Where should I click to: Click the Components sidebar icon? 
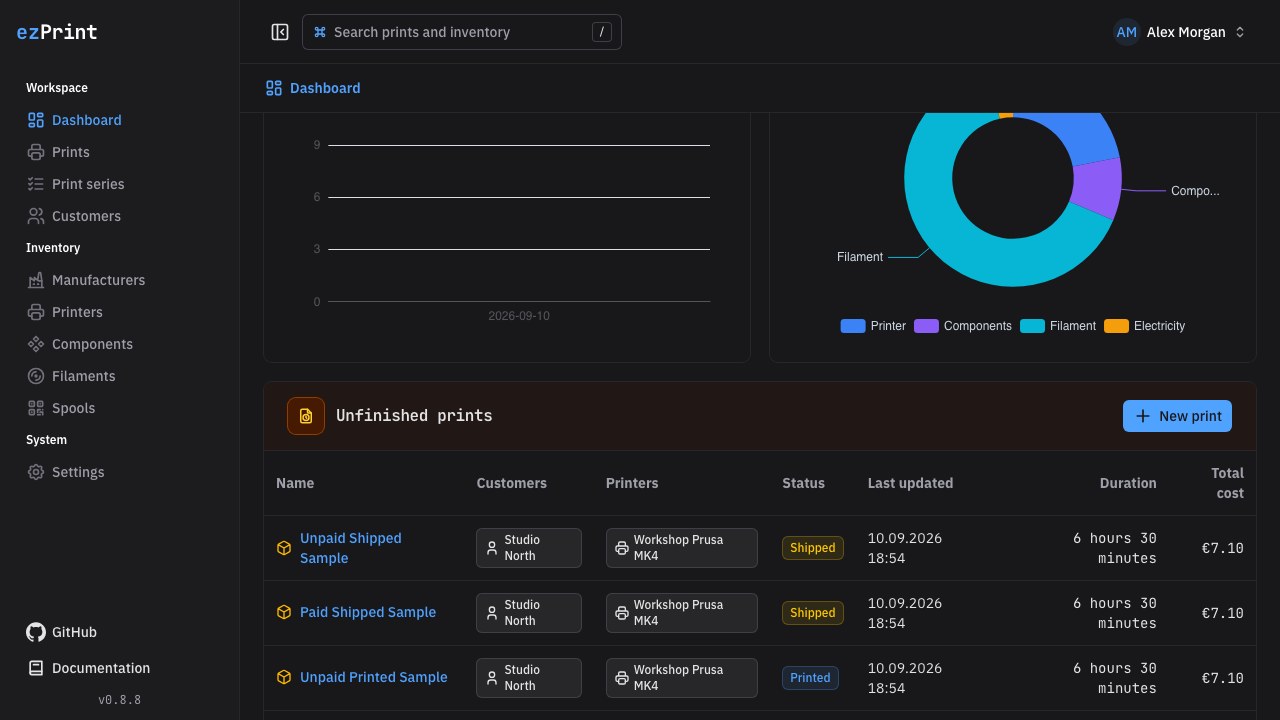(36, 344)
